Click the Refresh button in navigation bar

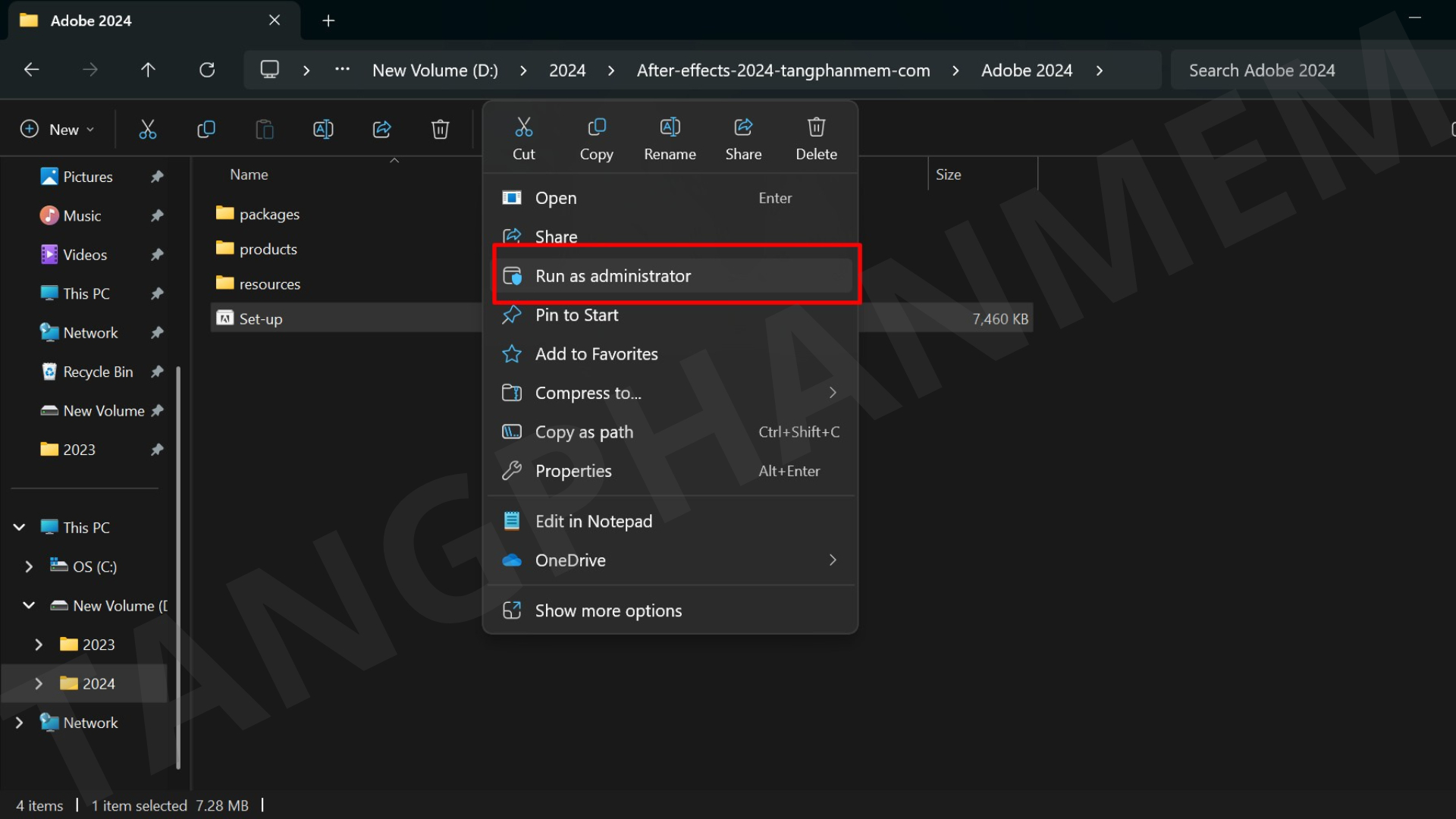(x=207, y=70)
